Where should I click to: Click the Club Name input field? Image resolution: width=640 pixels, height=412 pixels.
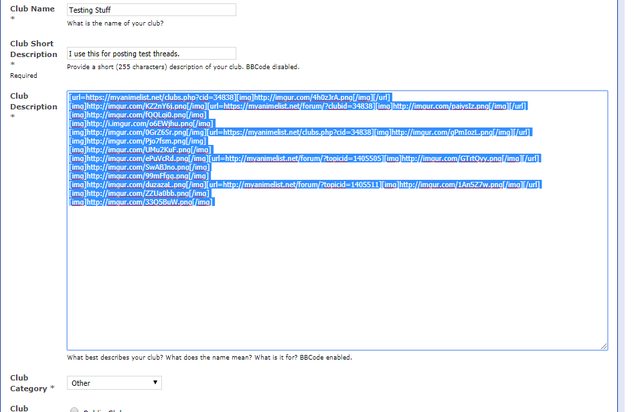click(x=151, y=9)
